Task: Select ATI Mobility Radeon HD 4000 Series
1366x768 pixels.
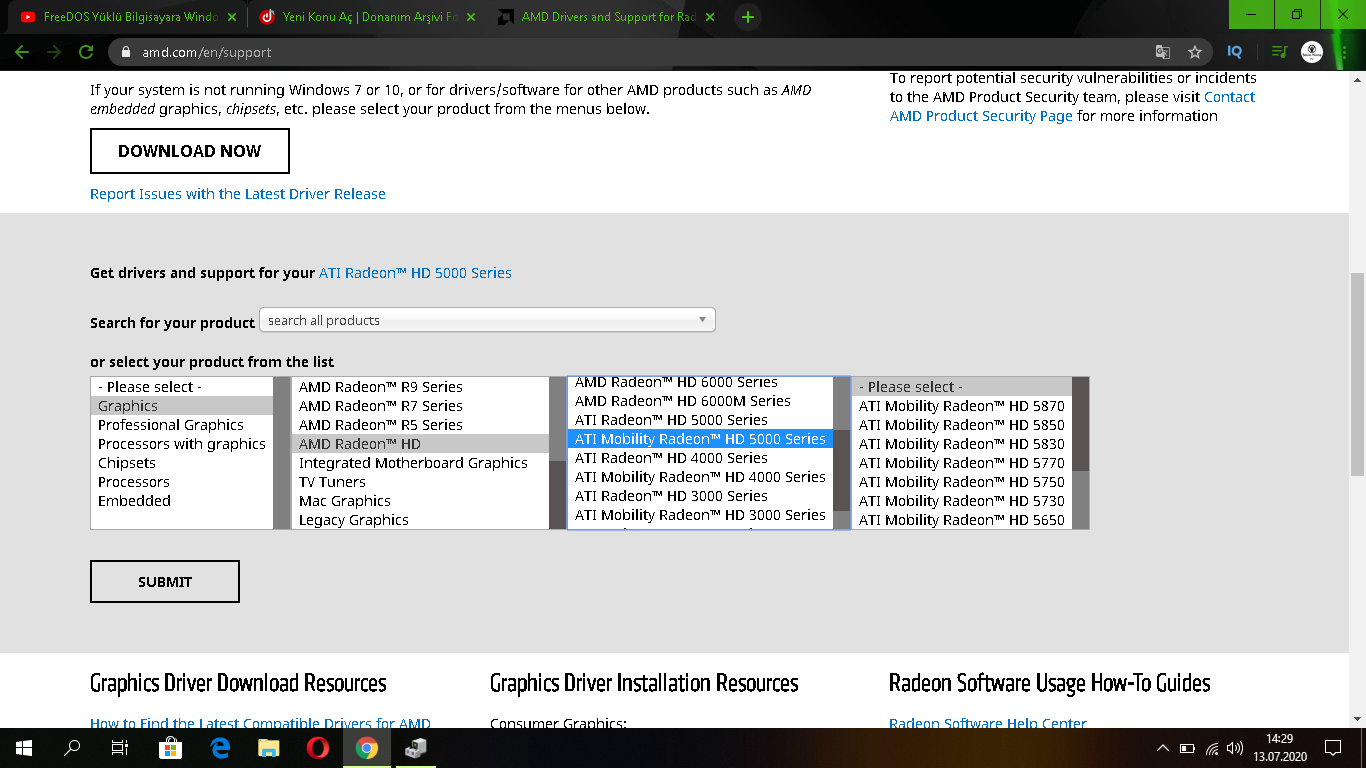Action: pyautogui.click(x=700, y=477)
